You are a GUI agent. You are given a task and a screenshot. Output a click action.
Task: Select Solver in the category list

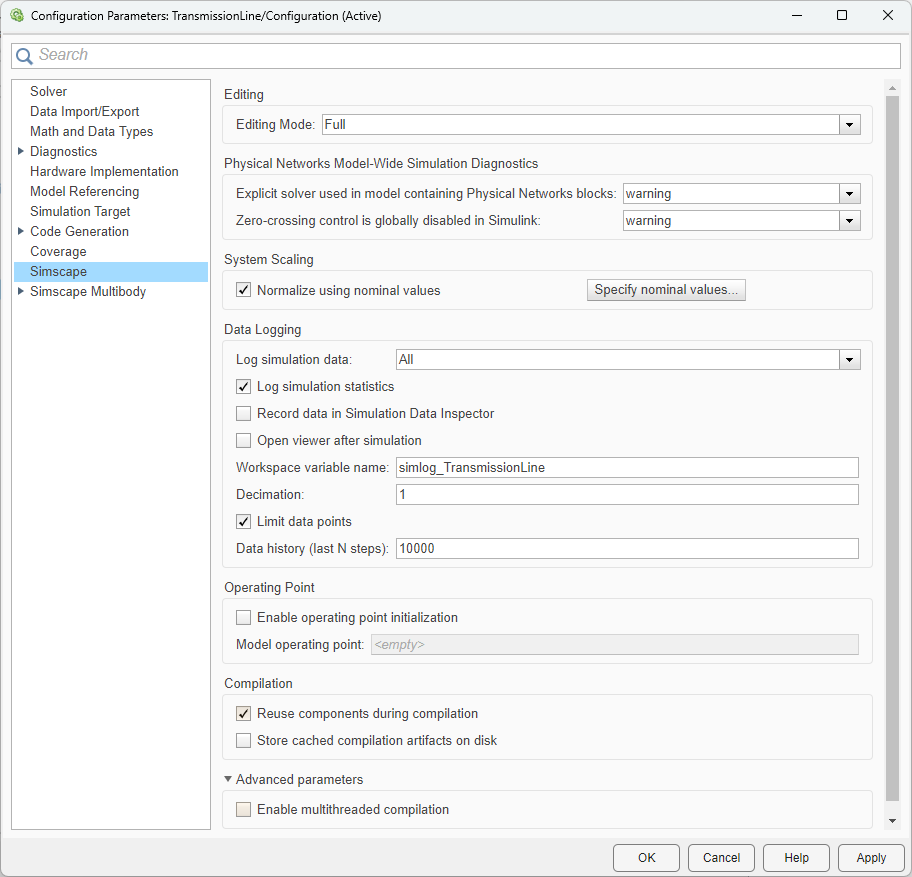pyautogui.click(x=49, y=91)
